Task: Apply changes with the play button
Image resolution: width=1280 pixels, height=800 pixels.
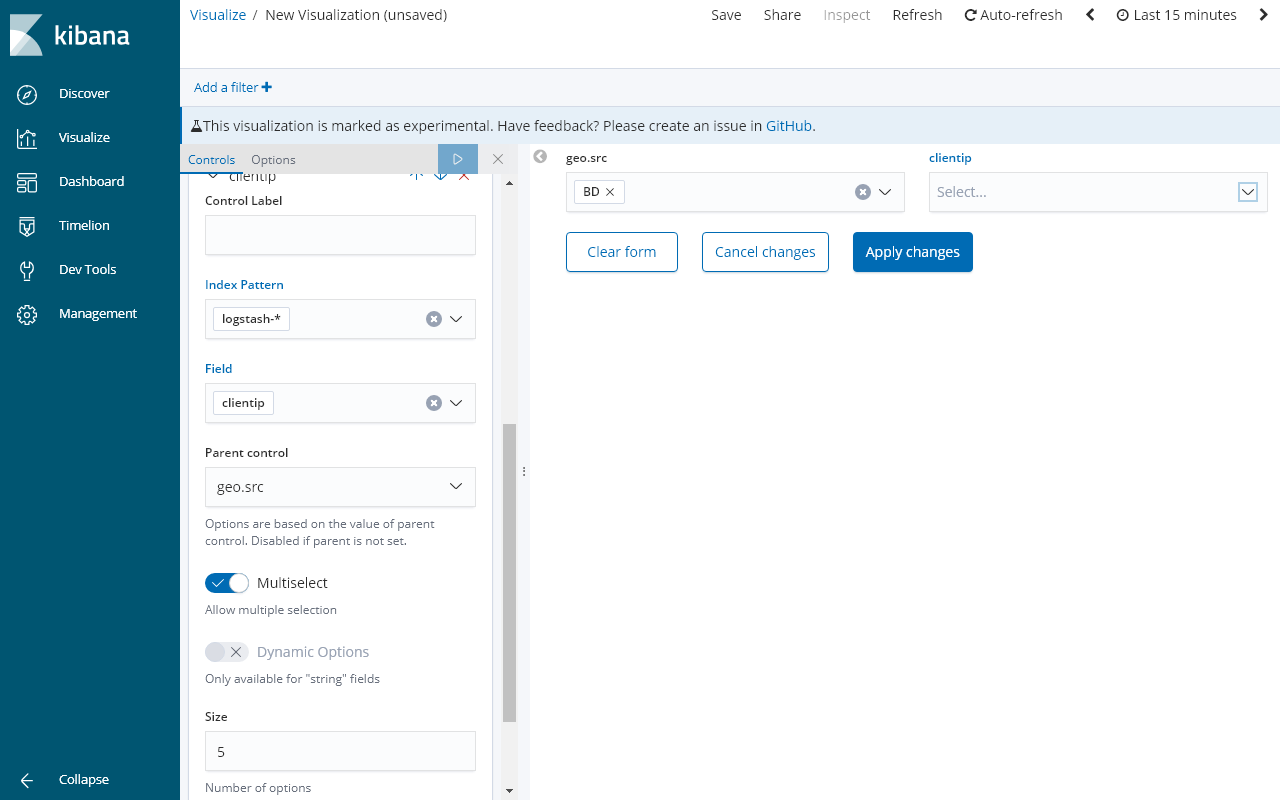Action: (x=458, y=159)
